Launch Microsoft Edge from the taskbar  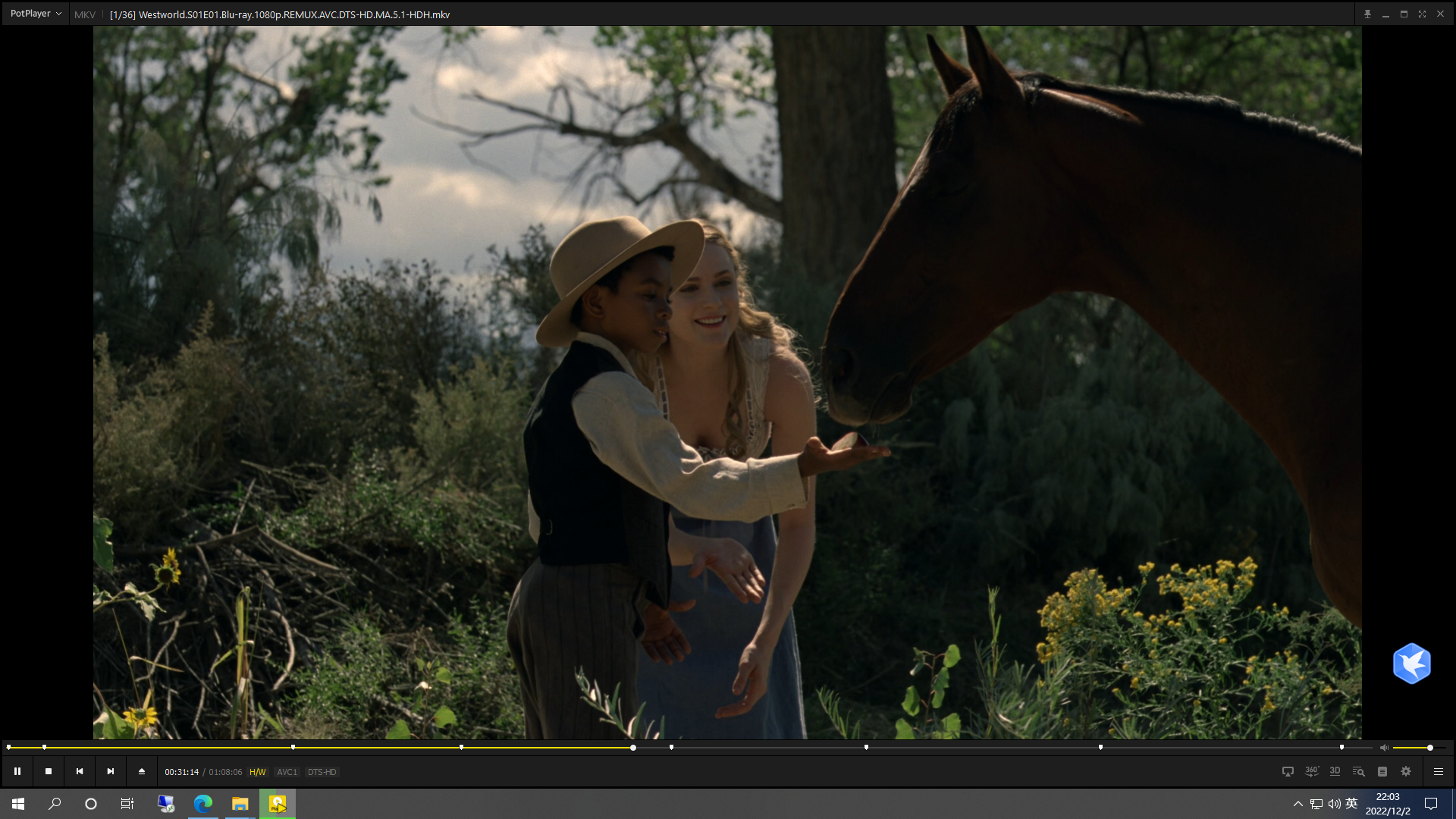[x=202, y=804]
